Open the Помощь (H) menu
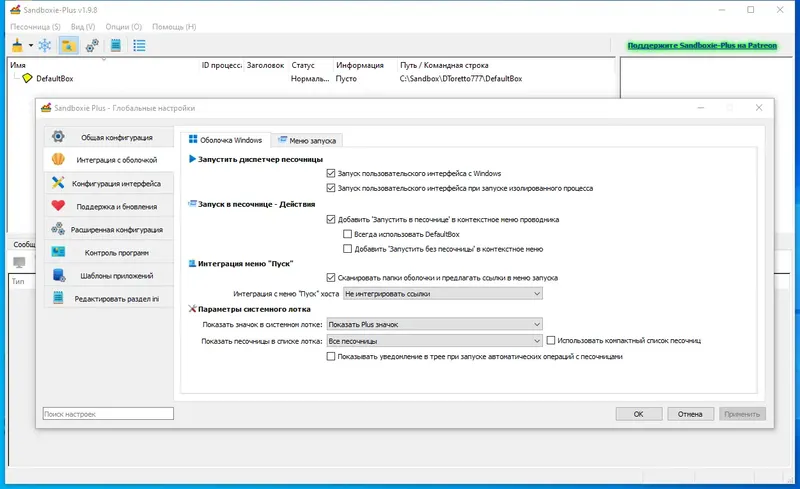The width and height of the screenshot is (800, 489). tap(174, 27)
